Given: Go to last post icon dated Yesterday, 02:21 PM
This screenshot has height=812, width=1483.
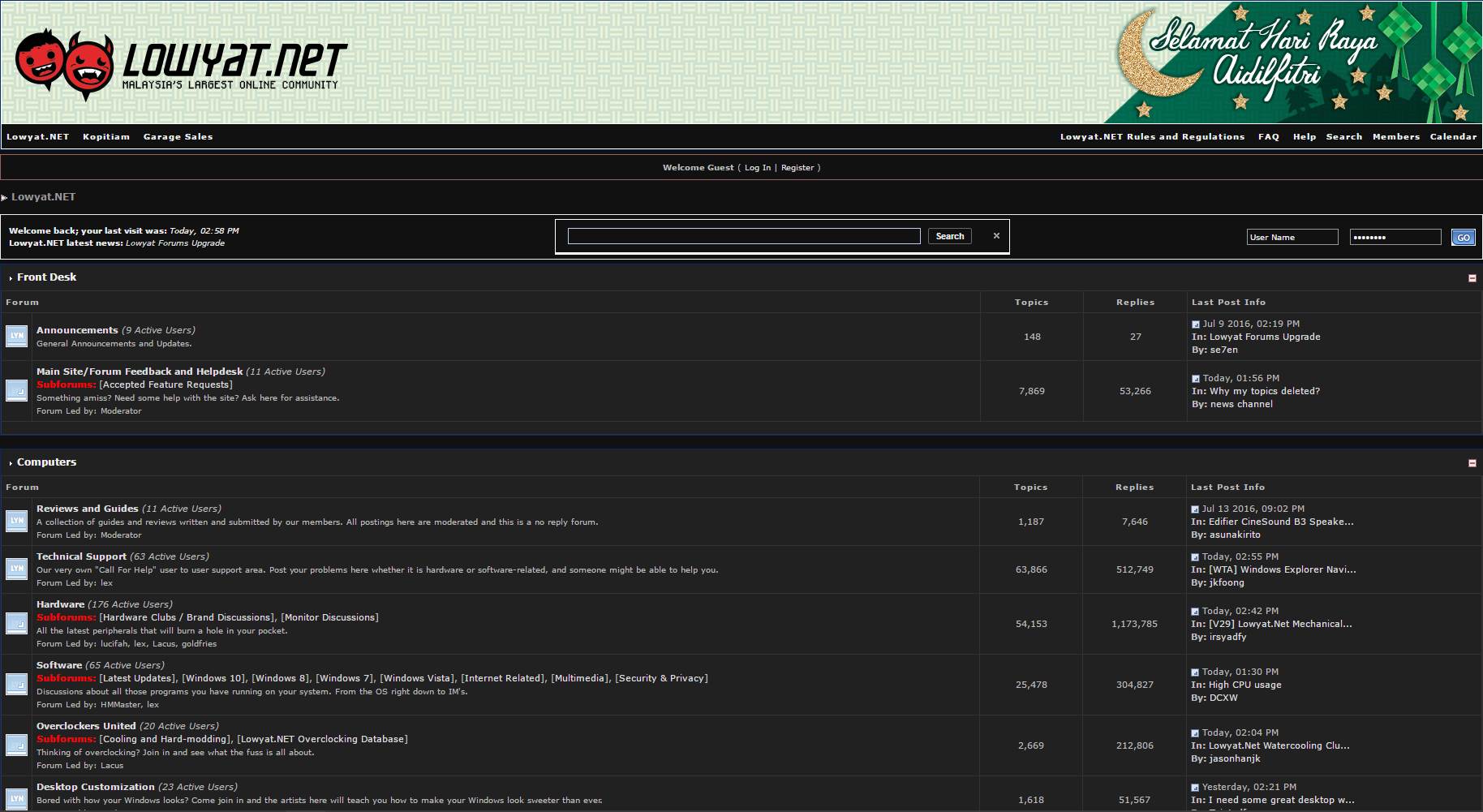Looking at the screenshot, I should [x=1195, y=788].
